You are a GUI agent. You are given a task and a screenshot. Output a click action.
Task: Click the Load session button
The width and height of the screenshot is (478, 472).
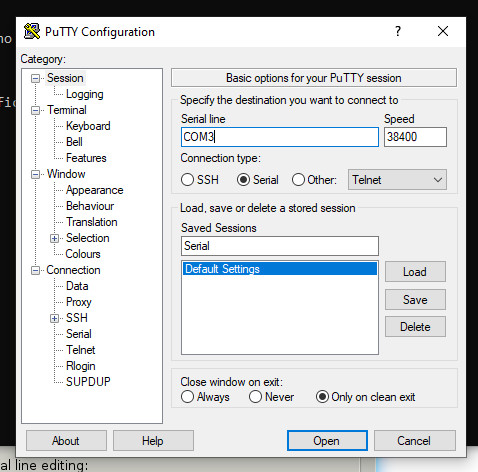[x=415, y=272]
